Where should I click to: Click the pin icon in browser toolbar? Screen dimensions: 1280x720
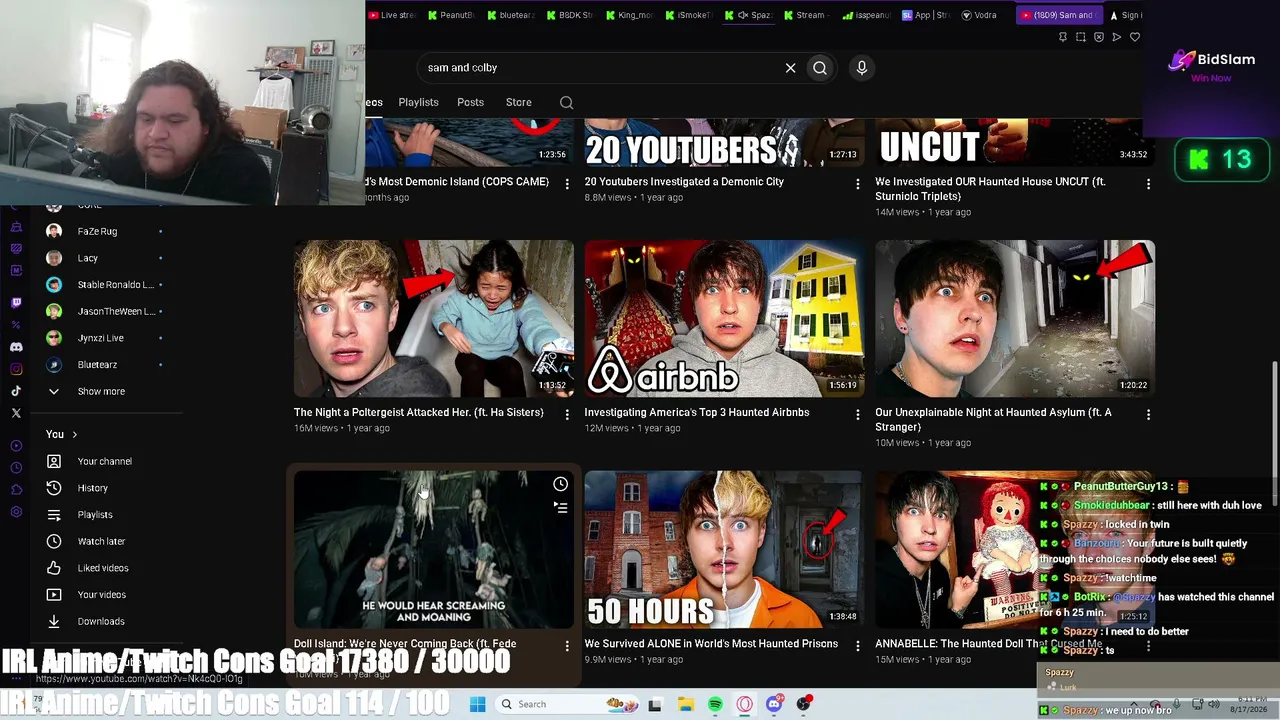tap(1063, 37)
